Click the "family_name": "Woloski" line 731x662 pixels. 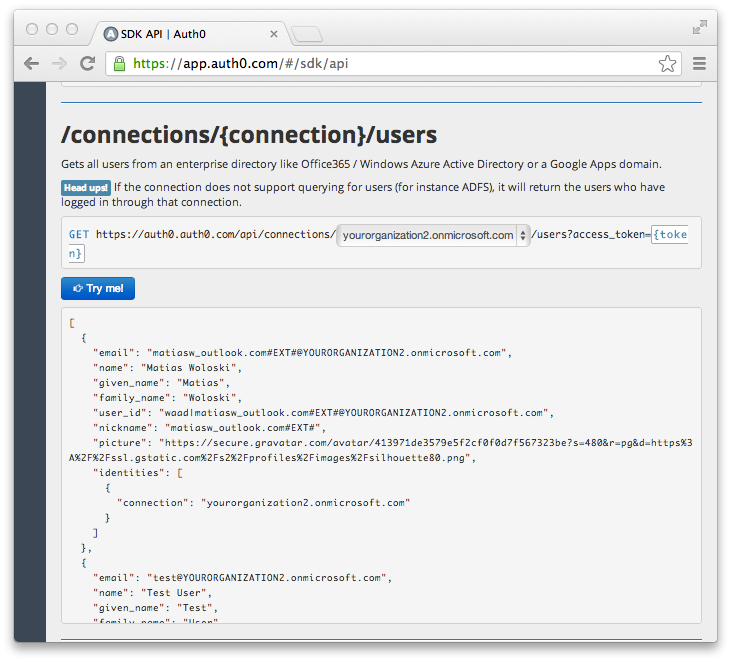pos(167,398)
